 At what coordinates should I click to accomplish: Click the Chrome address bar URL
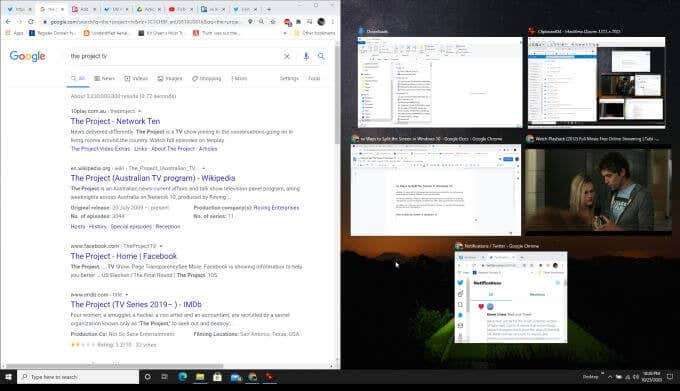[144, 21]
